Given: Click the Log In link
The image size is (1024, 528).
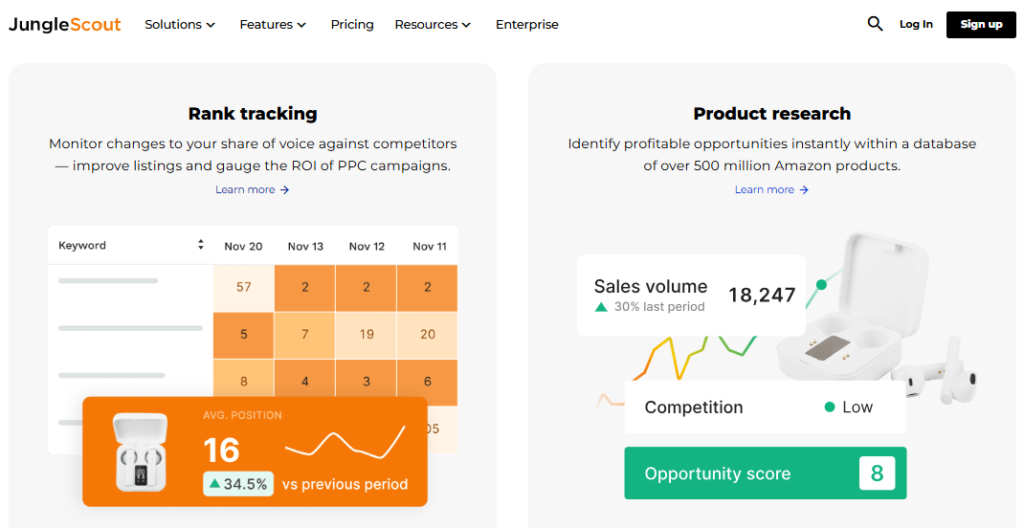Looking at the screenshot, I should [x=916, y=24].
